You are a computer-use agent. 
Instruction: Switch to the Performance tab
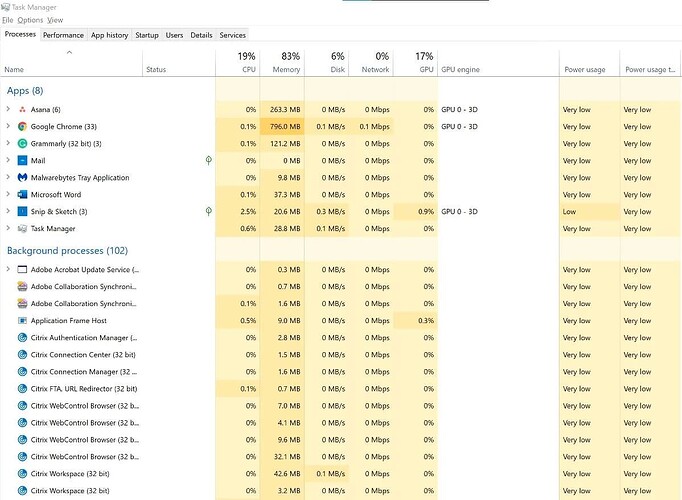click(x=63, y=35)
